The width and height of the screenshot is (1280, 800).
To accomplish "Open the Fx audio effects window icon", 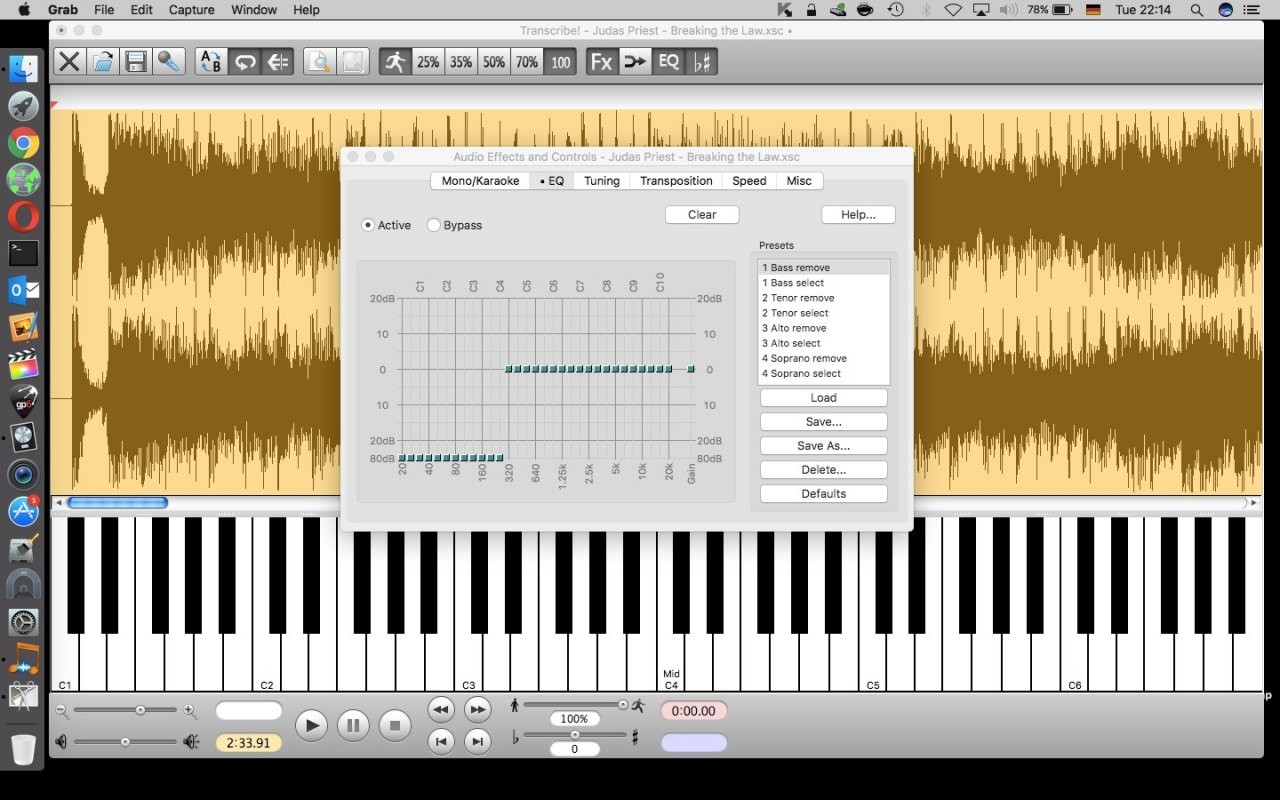I will coord(601,62).
